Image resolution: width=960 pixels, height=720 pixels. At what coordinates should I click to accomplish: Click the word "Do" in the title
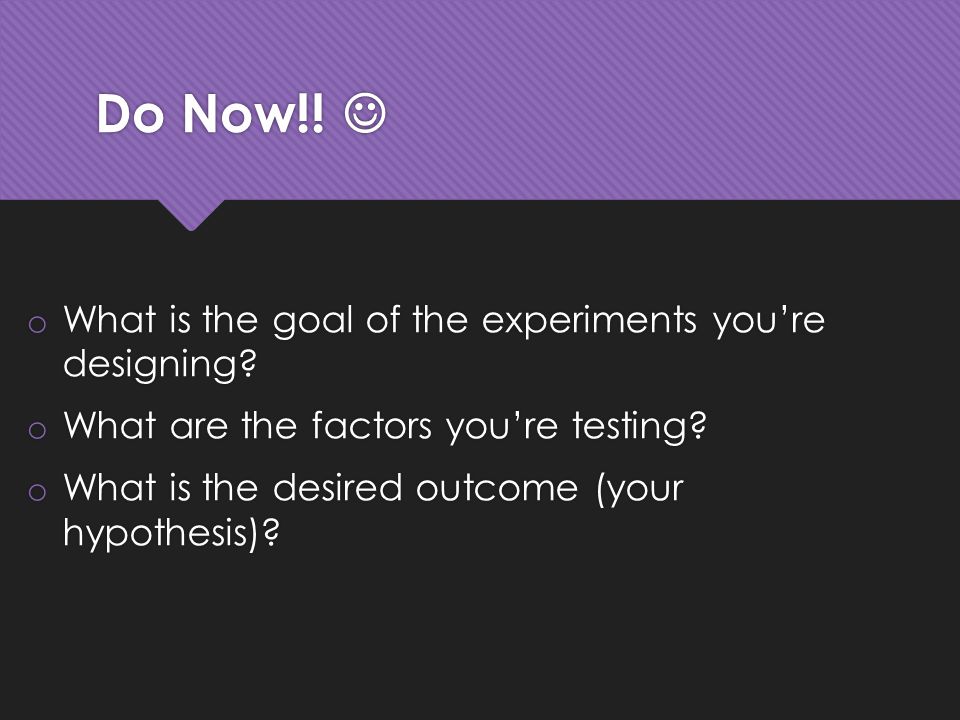[x=130, y=114]
